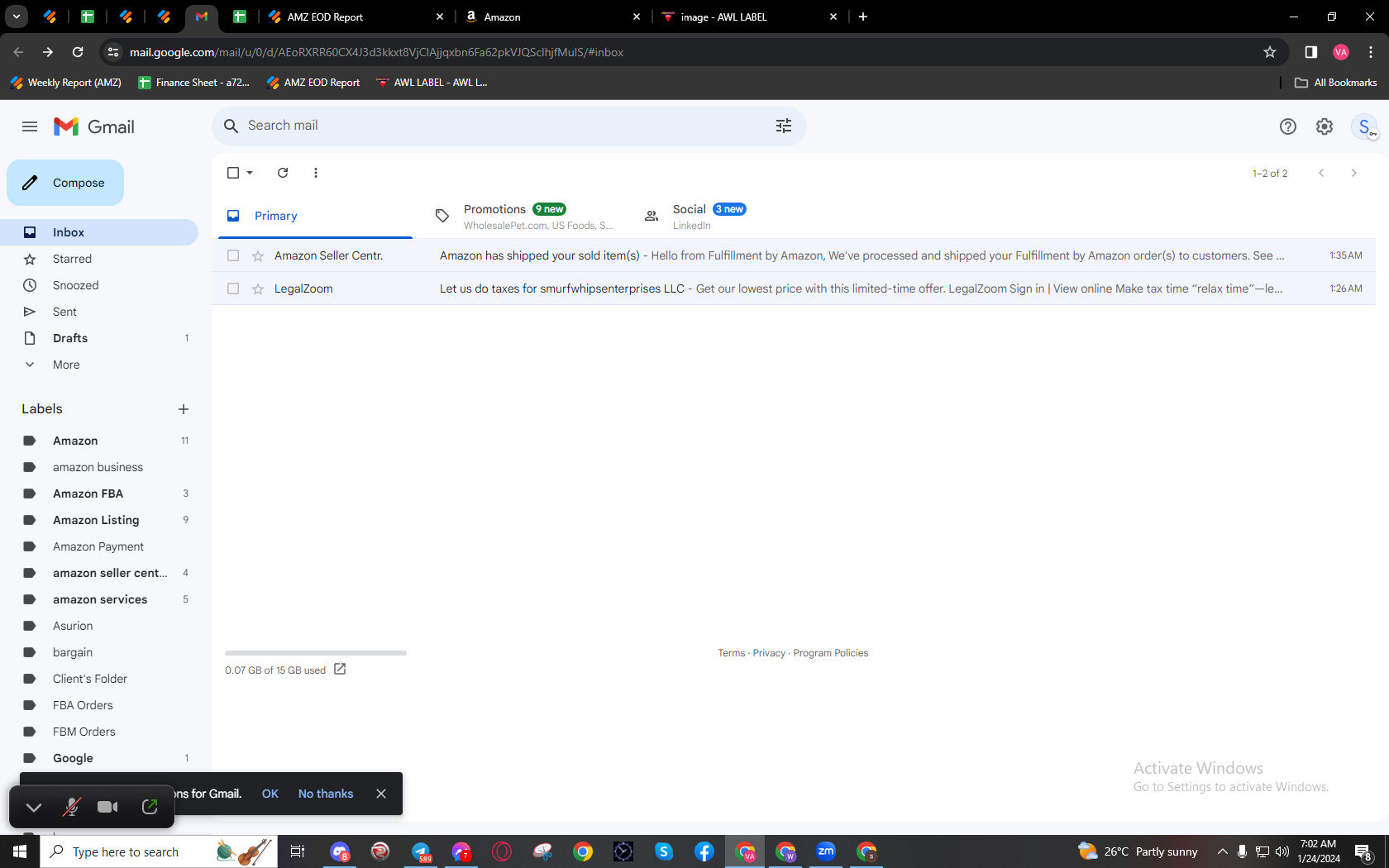This screenshot has height=868, width=1389.
Task: Switch to the Social tab
Action: pyautogui.click(x=732, y=216)
